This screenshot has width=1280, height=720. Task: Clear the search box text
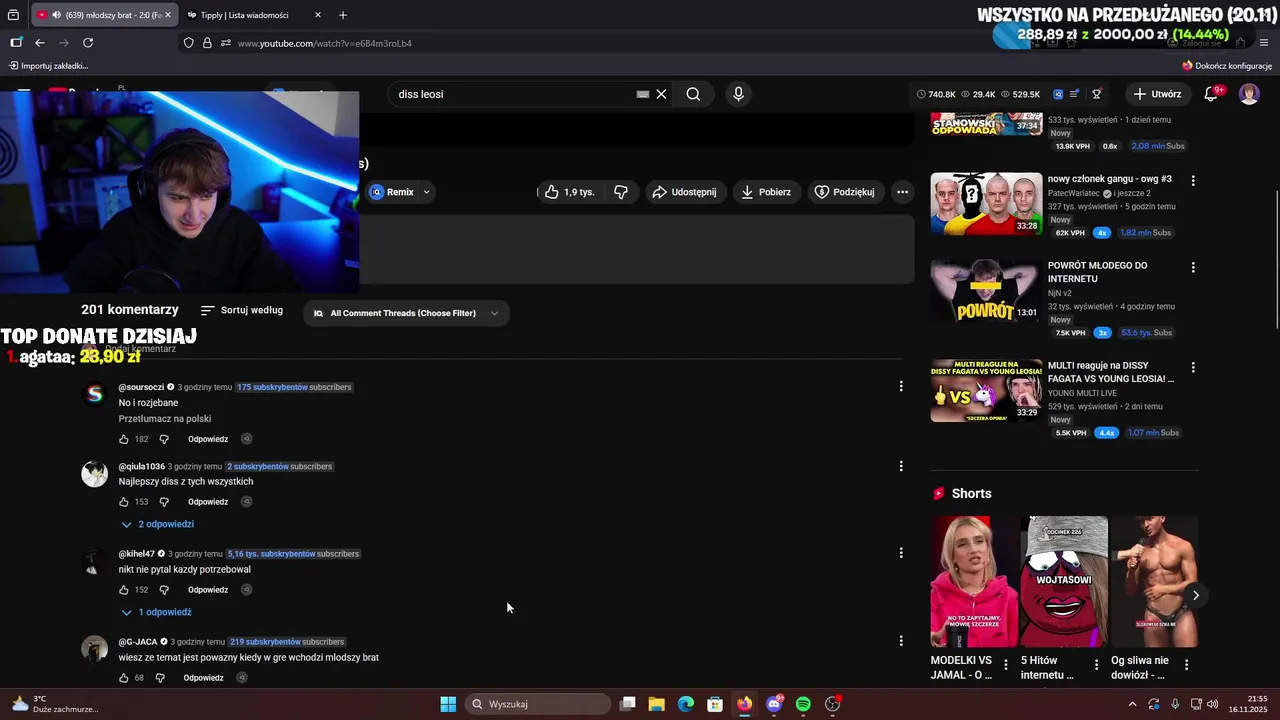pyautogui.click(x=661, y=94)
